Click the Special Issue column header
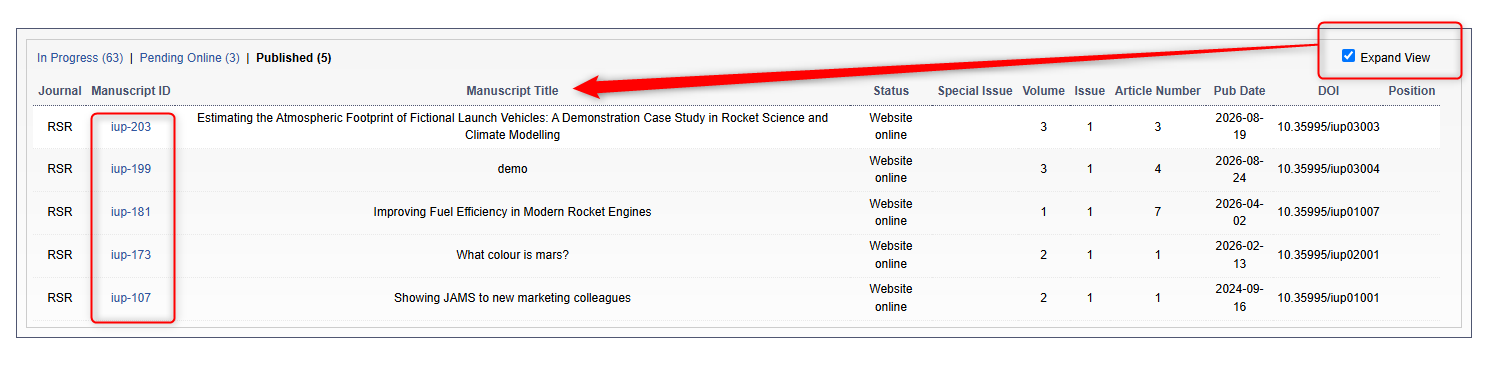 pyautogui.click(x=975, y=91)
